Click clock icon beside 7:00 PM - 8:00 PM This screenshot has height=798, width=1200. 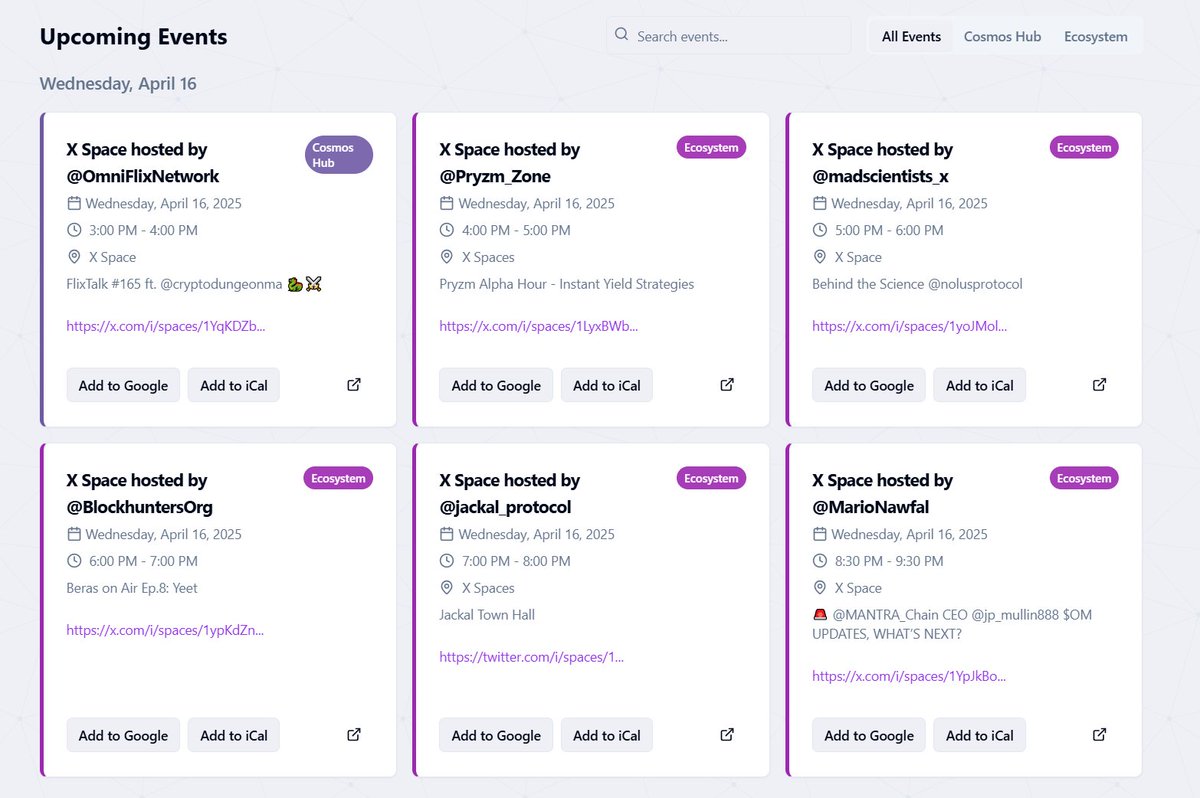pyautogui.click(x=447, y=561)
